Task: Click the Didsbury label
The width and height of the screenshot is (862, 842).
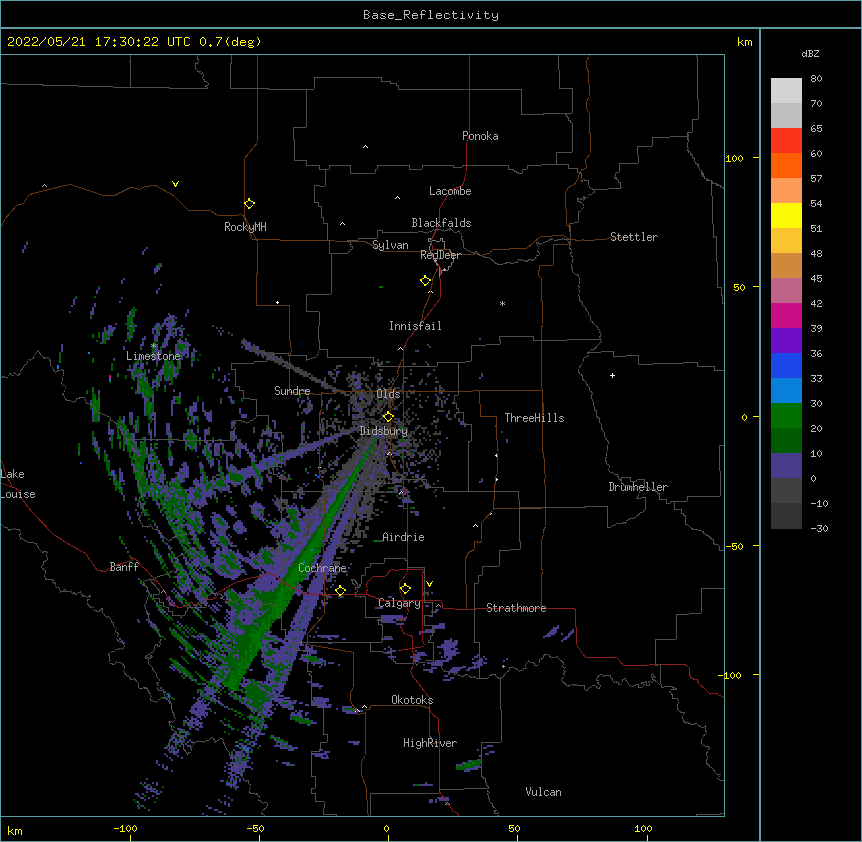Action: (383, 431)
